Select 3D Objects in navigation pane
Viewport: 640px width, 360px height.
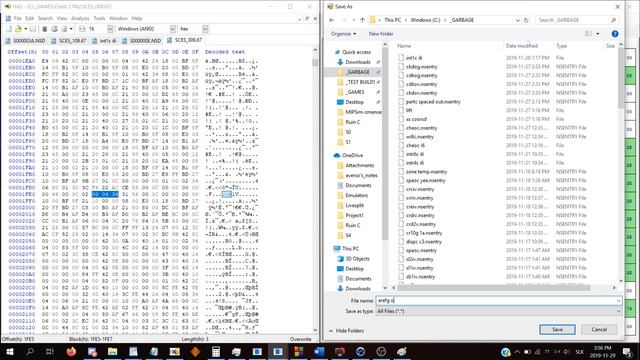click(x=357, y=259)
